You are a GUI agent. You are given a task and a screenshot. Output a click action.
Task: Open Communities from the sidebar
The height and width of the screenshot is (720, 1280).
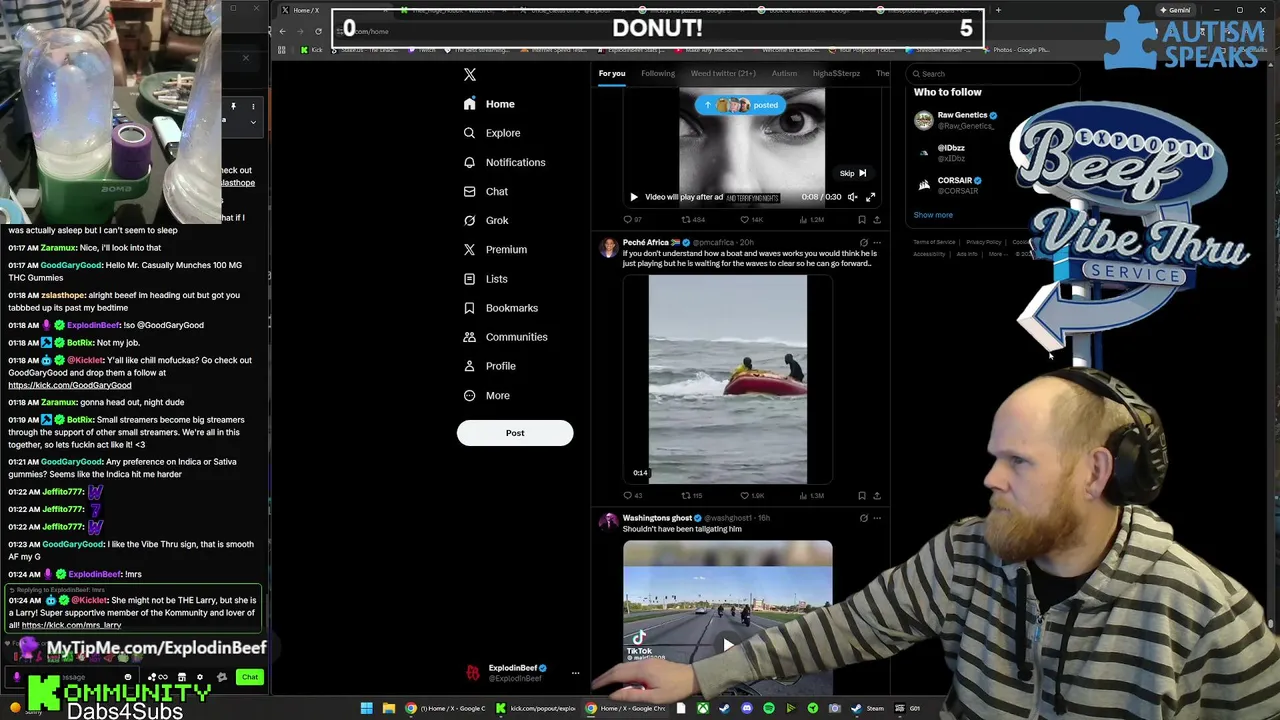pyautogui.click(x=505, y=337)
